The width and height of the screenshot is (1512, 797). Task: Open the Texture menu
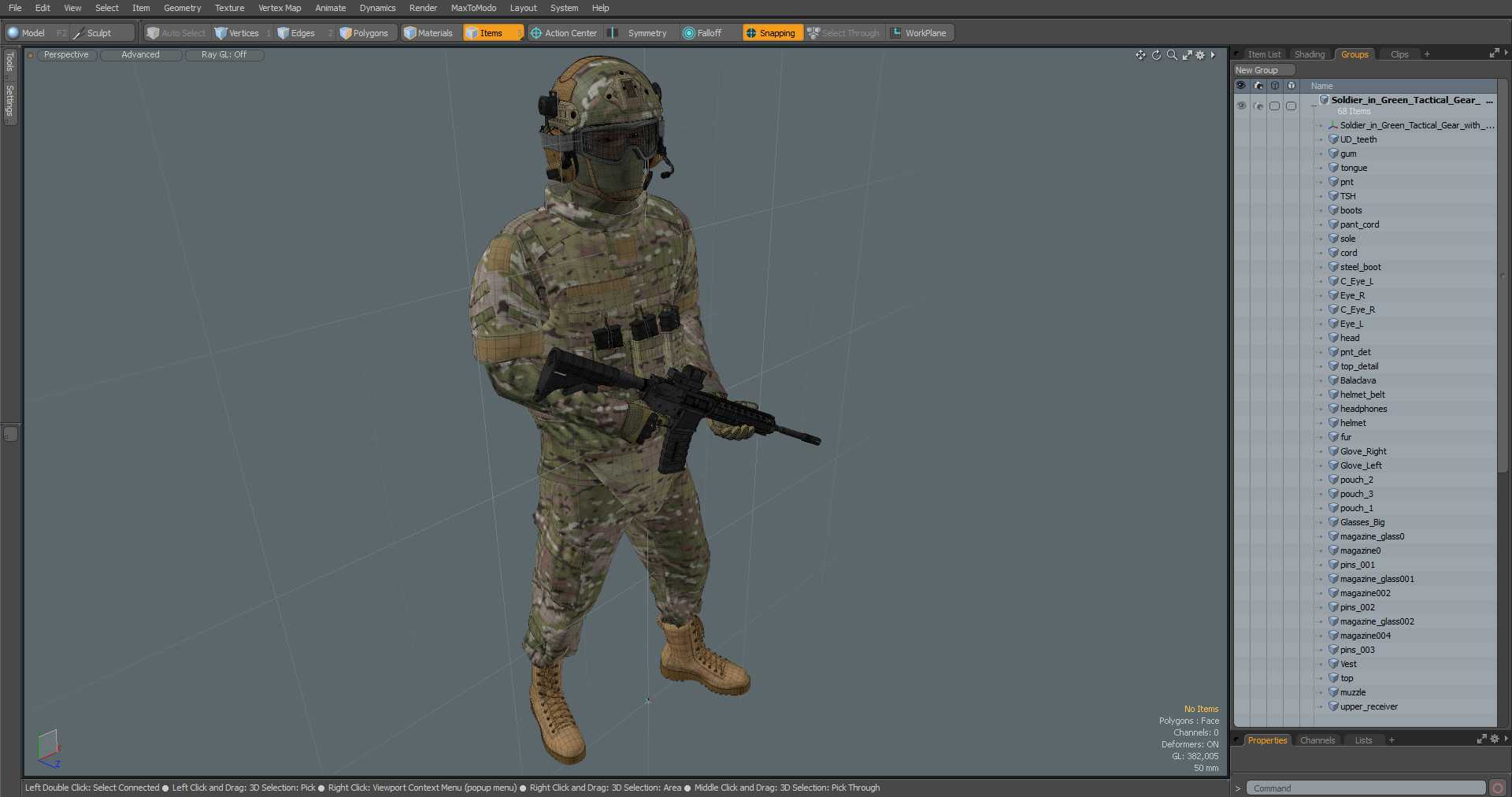(x=229, y=8)
